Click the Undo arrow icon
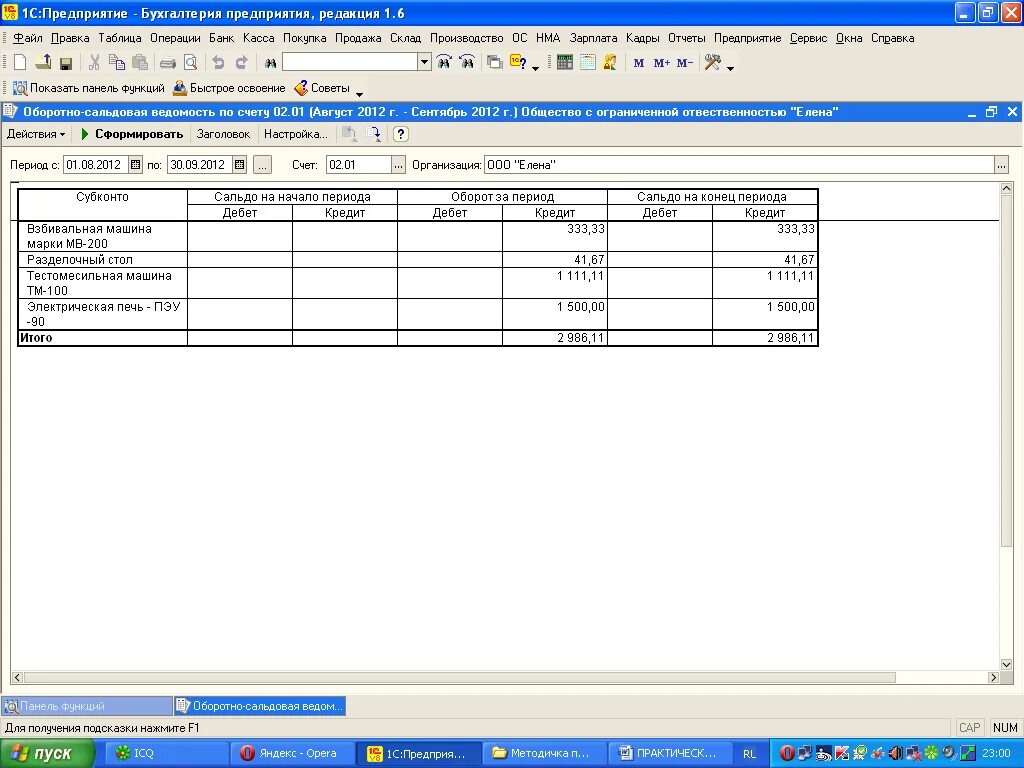This screenshot has width=1024, height=768. [219, 63]
